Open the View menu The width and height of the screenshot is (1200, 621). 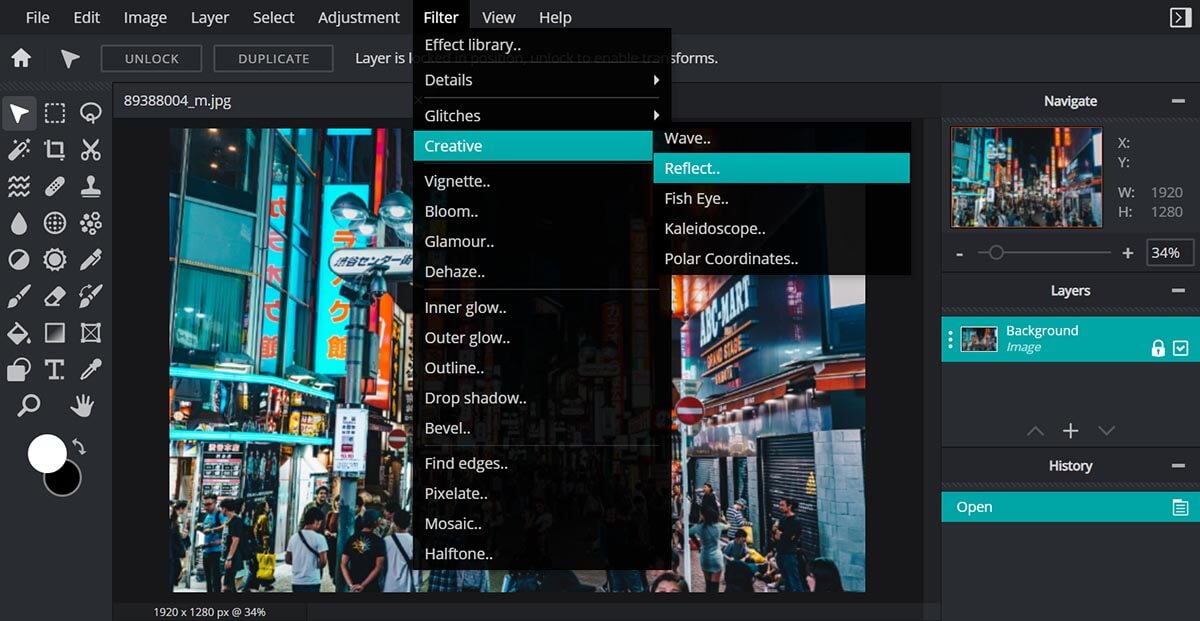click(498, 16)
